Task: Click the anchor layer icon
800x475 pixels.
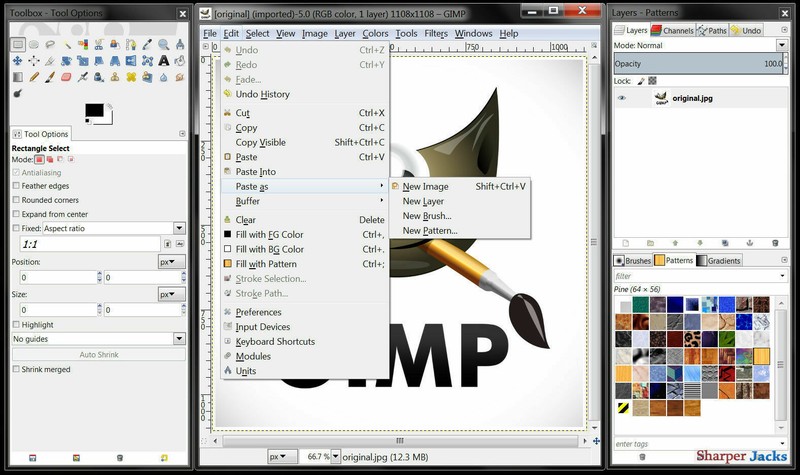Action: 750,243
